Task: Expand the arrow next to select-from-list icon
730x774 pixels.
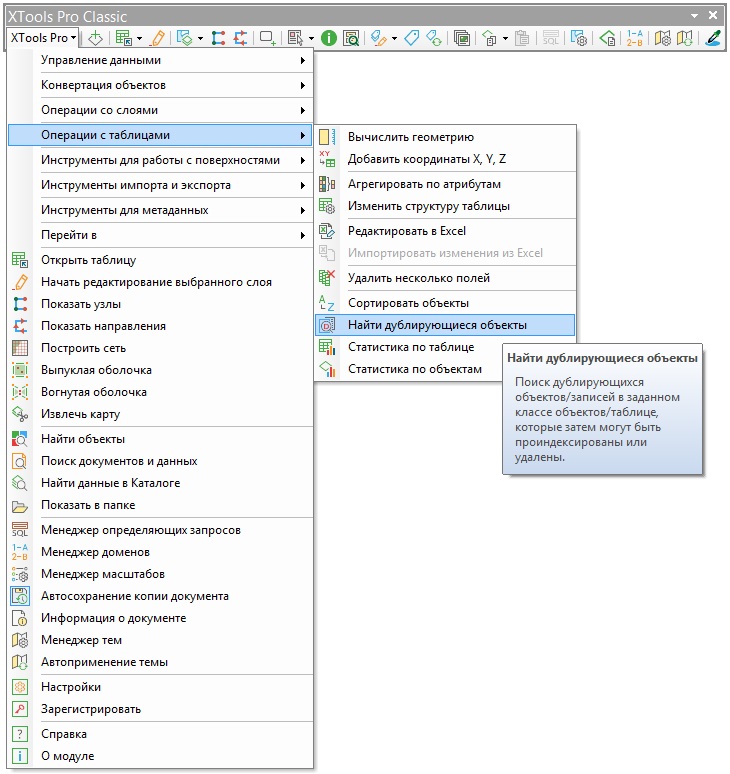Action: coord(311,38)
